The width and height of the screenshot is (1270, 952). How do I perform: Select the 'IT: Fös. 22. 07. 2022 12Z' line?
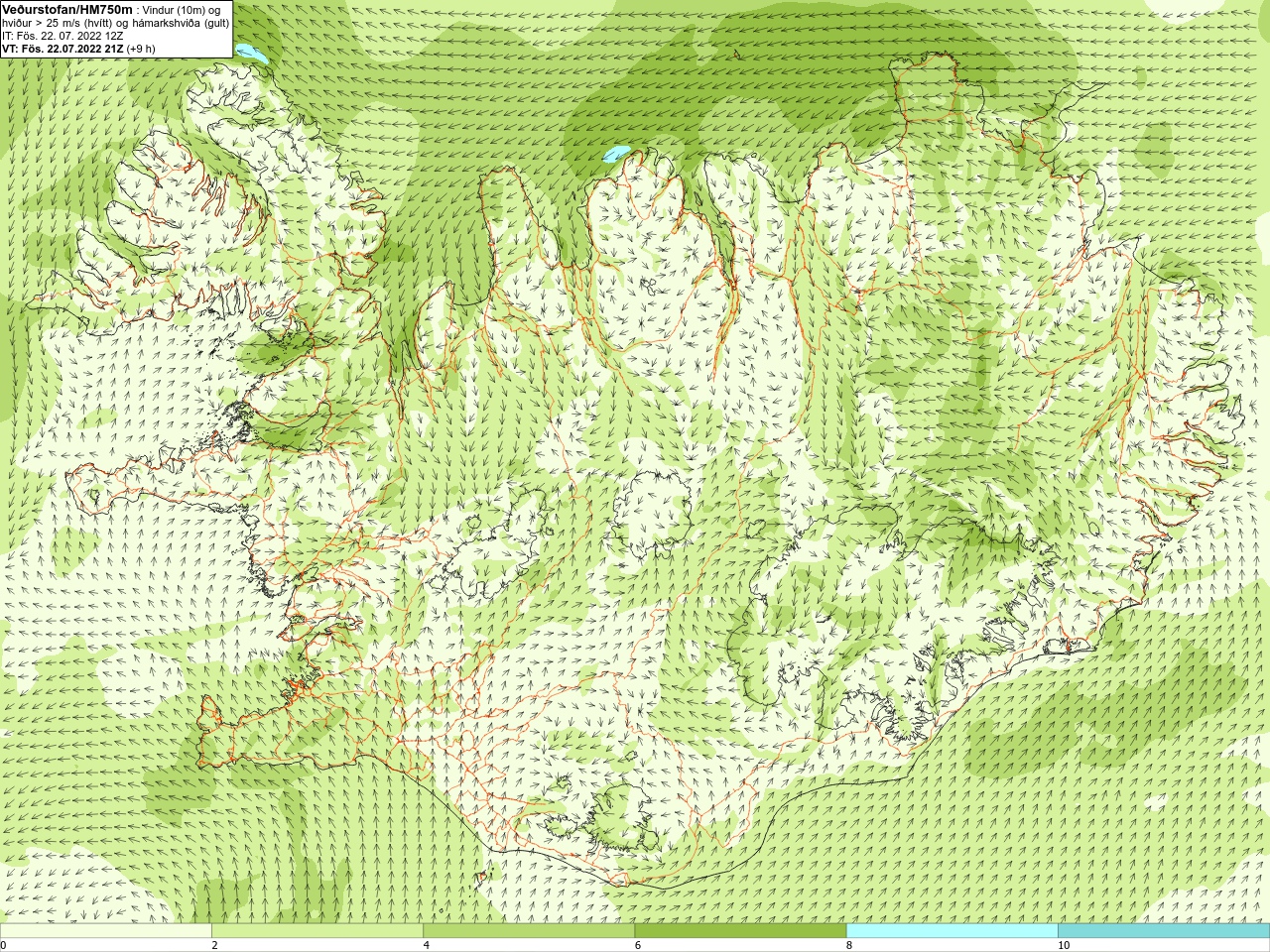pos(63,36)
